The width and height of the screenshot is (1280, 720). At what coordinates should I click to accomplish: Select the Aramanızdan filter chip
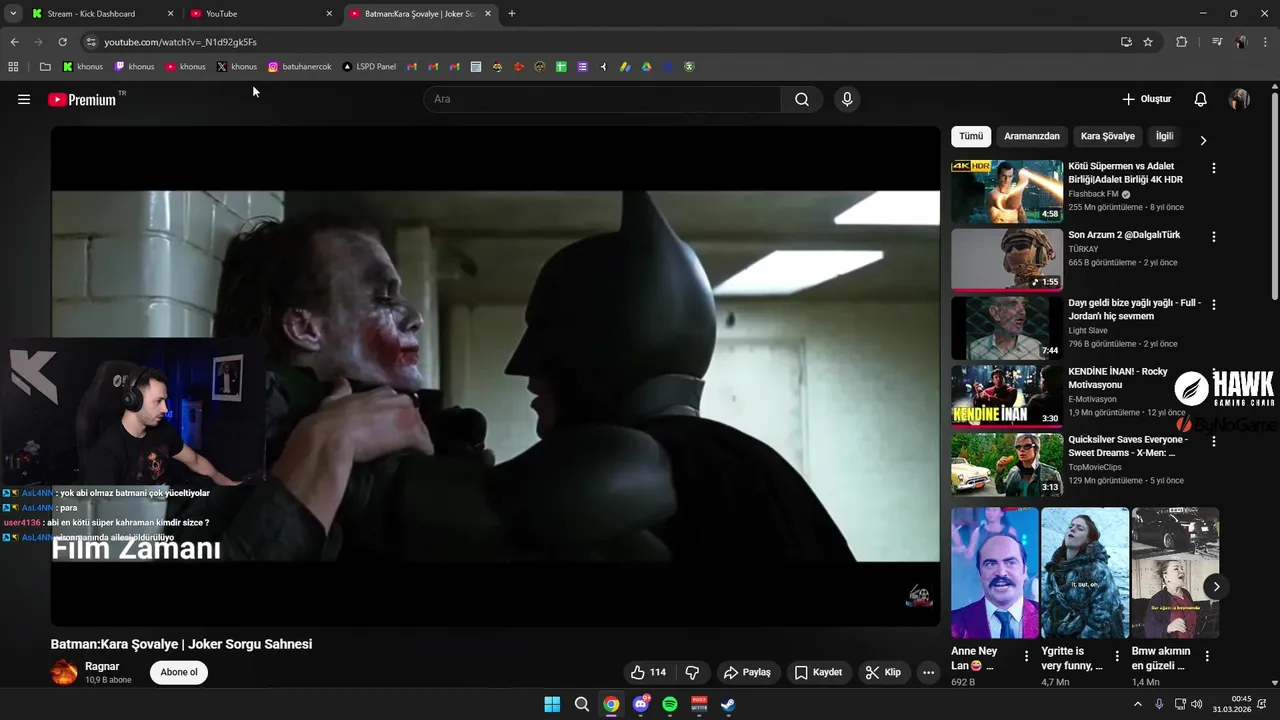(x=1032, y=136)
